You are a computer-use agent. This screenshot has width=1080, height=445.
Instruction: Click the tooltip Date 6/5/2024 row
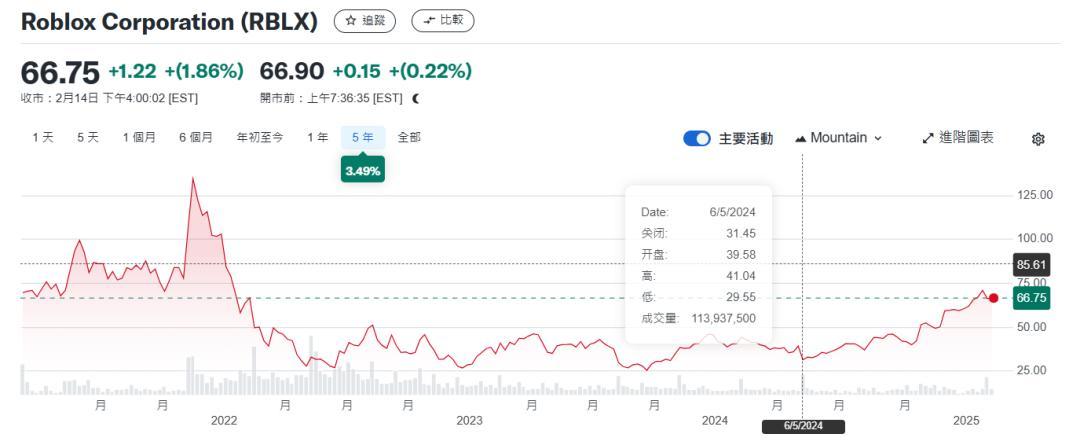698,212
